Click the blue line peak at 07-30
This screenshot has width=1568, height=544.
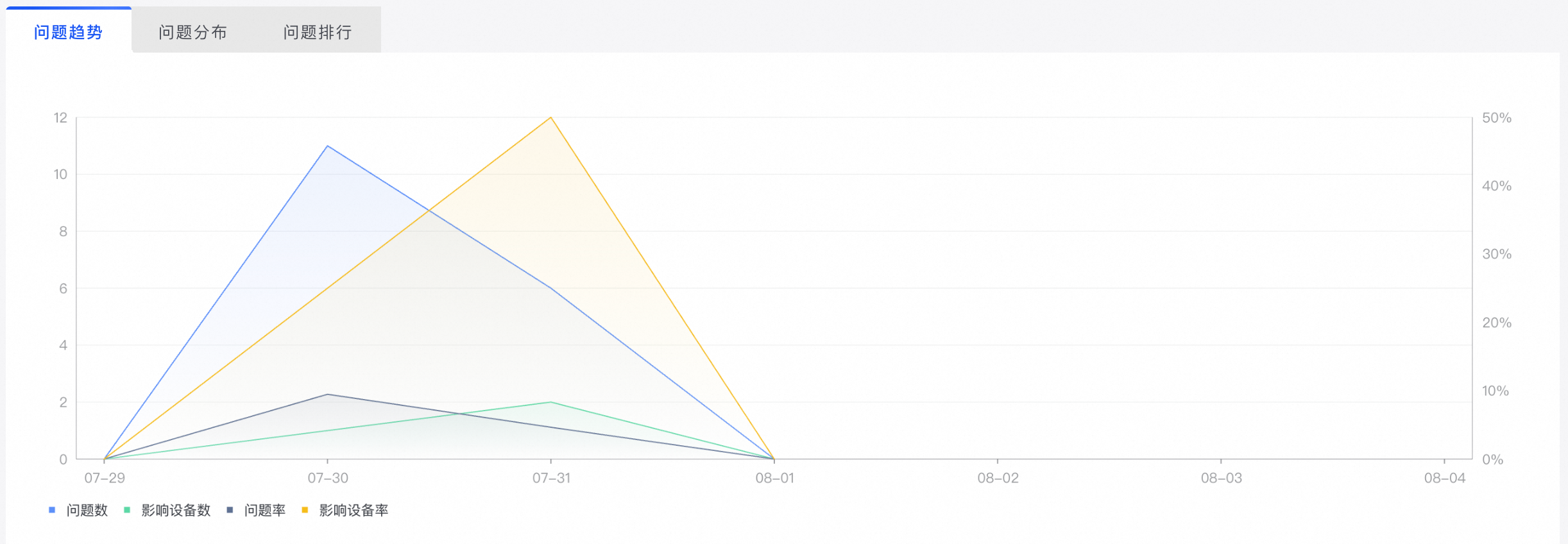(x=327, y=146)
